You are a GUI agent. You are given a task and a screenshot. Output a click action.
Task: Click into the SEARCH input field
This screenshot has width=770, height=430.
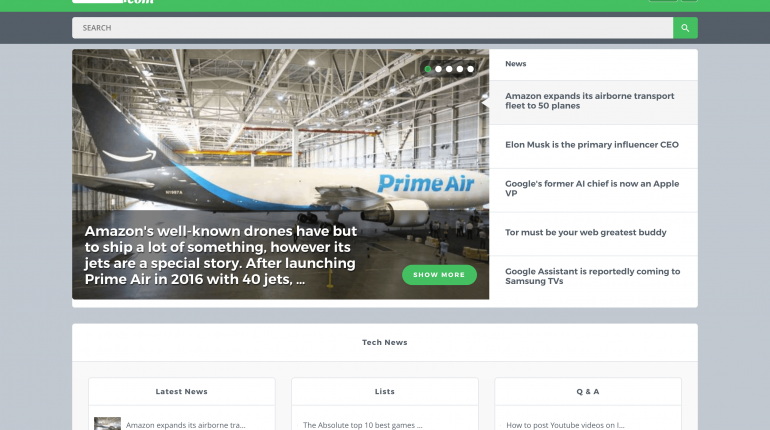coord(372,28)
